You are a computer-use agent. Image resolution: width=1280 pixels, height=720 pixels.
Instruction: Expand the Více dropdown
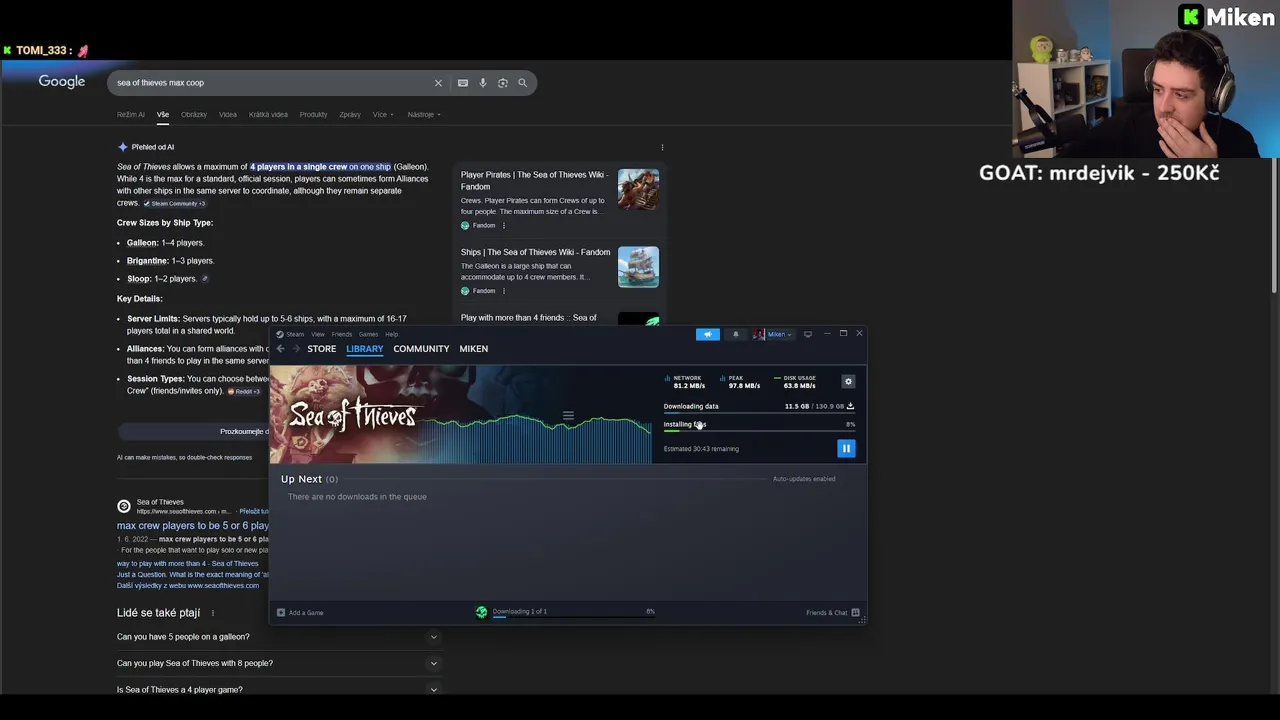tap(383, 115)
